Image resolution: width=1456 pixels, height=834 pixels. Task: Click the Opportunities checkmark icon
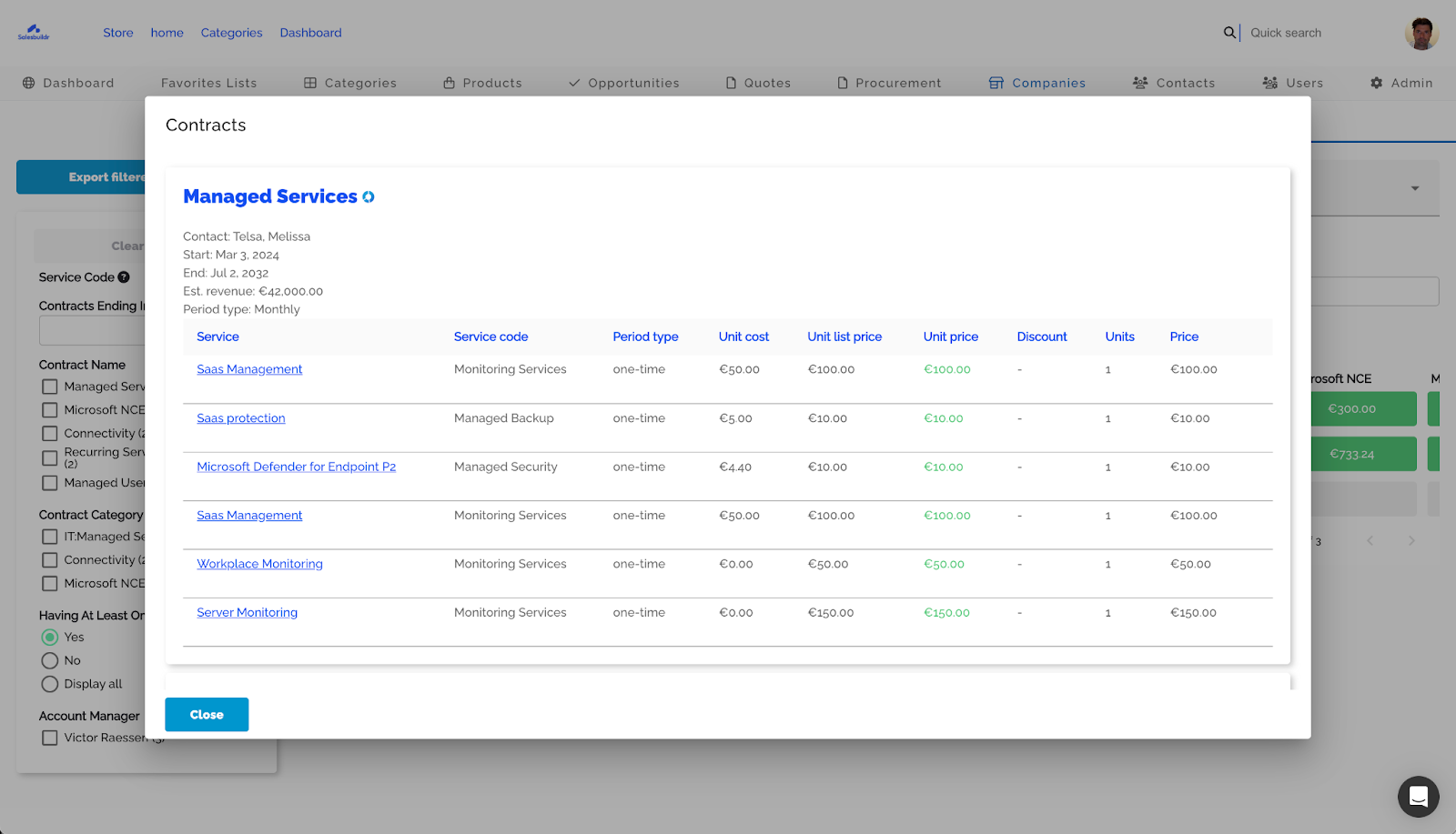point(574,83)
